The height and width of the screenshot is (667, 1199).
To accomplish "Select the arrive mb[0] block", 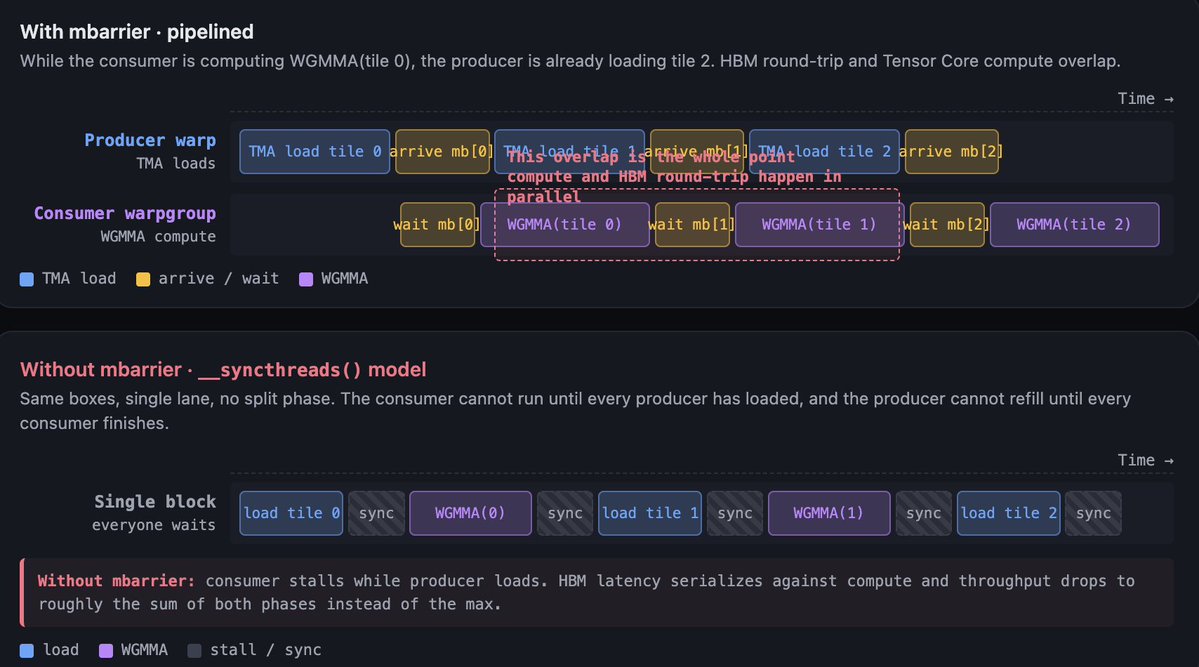I will 442,152.
